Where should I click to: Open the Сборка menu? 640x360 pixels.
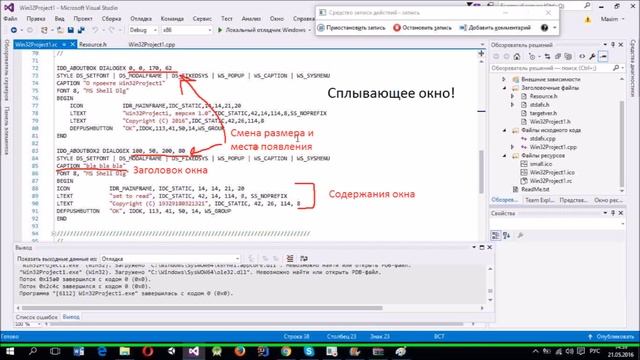tap(111, 19)
